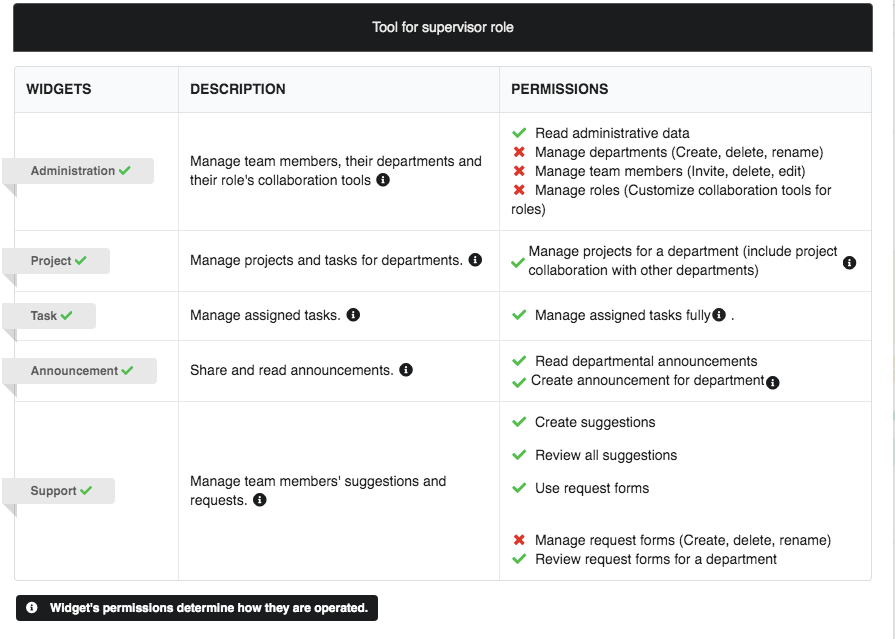Click info icon after 'Create announcement for department'
895x639 pixels.
click(772, 382)
